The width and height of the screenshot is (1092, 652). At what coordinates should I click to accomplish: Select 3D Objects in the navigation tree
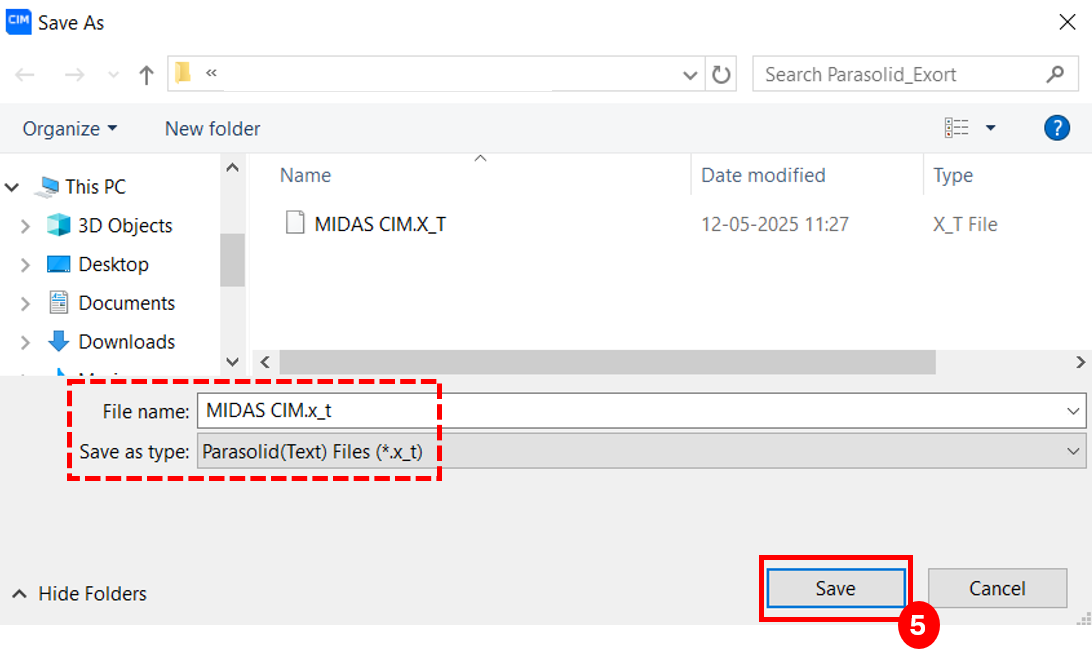[125, 226]
